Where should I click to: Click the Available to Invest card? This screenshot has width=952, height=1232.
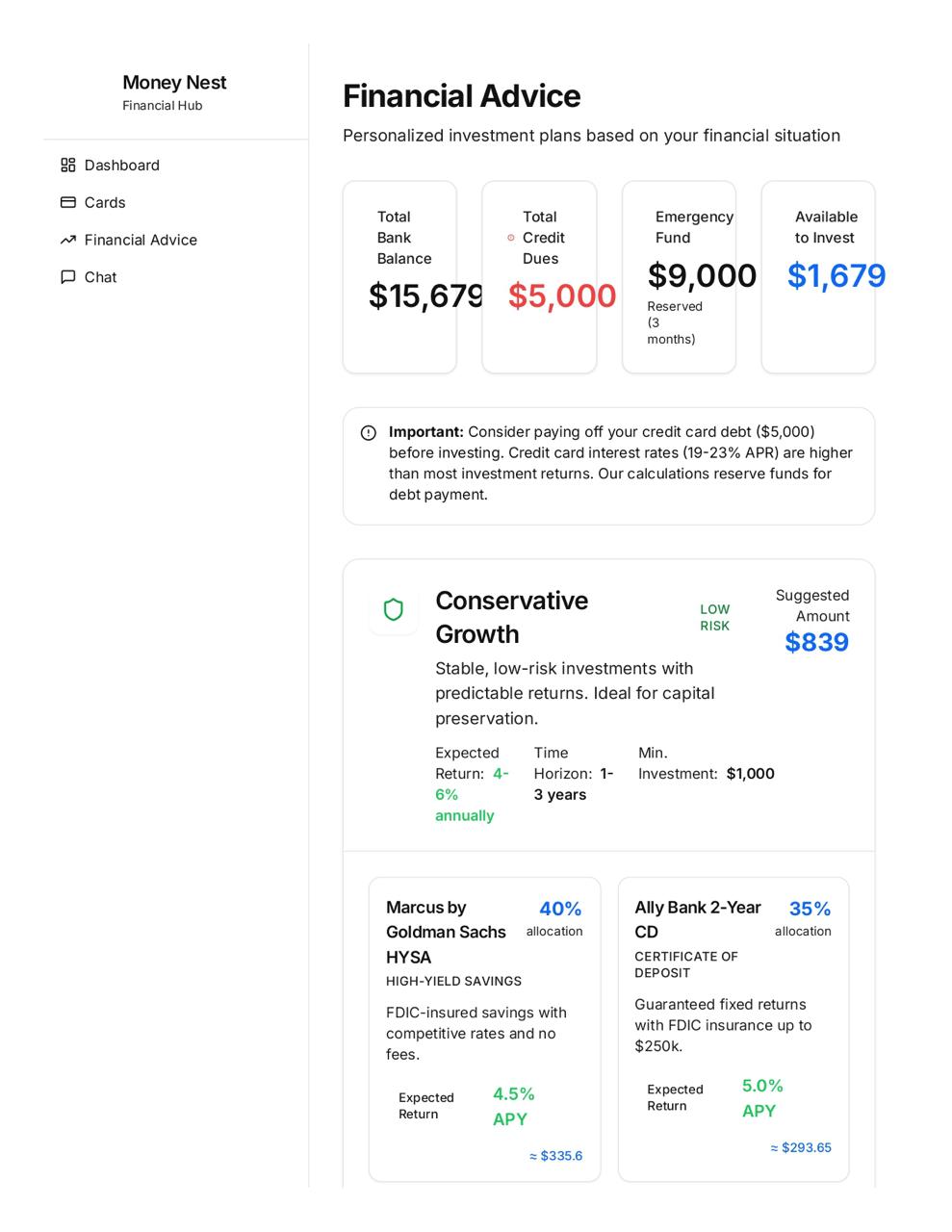(818, 277)
